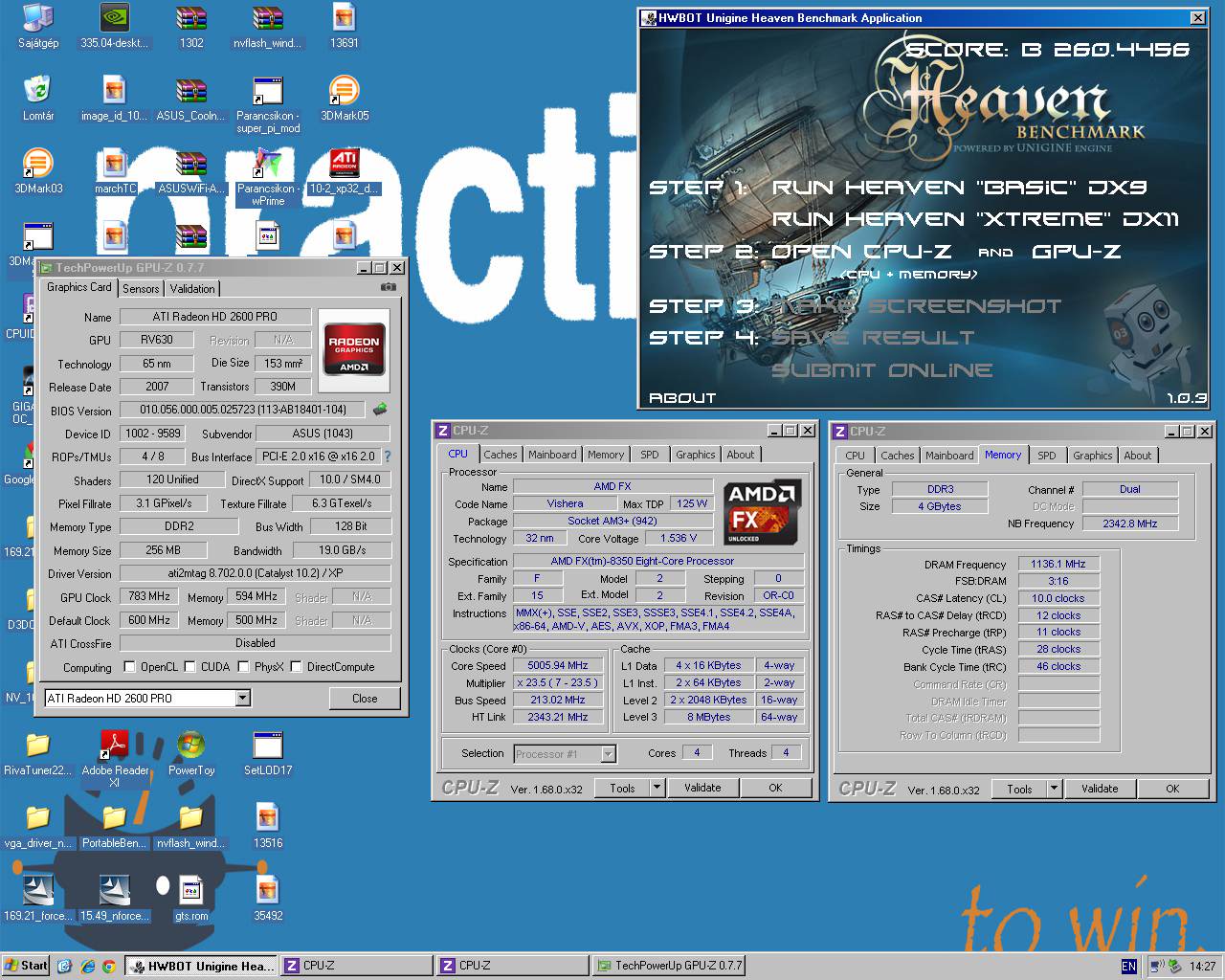Enable the PhysX checkbox in GPU-Z

244,666
